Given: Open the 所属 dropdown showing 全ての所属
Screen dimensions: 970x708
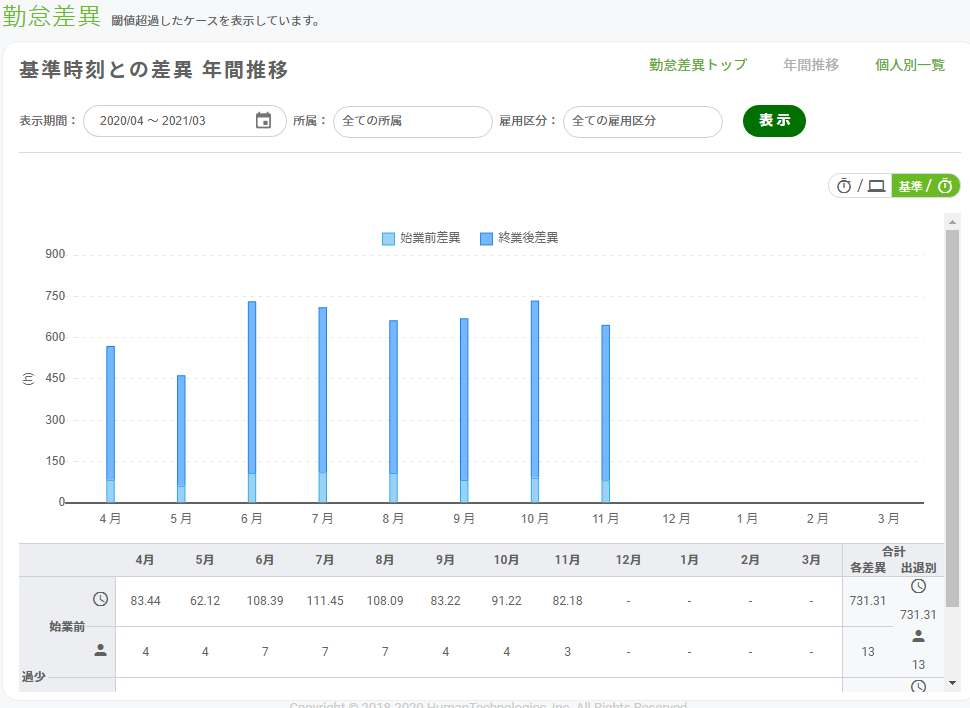Looking at the screenshot, I should [x=413, y=121].
